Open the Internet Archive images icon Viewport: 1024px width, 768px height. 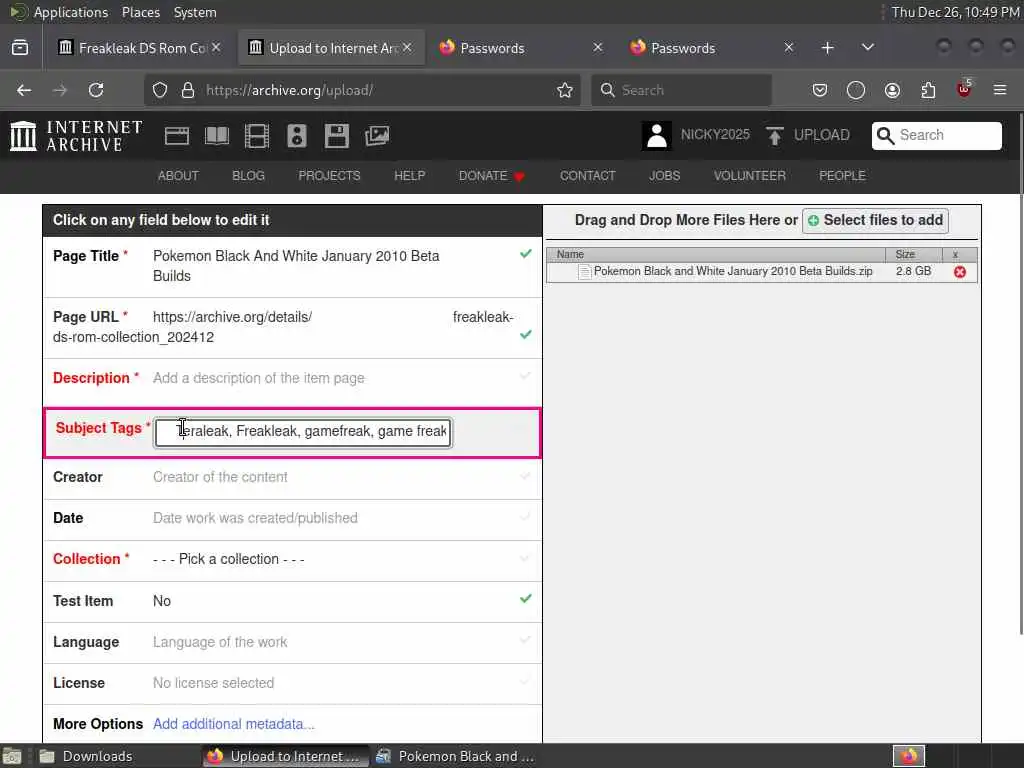click(377, 136)
